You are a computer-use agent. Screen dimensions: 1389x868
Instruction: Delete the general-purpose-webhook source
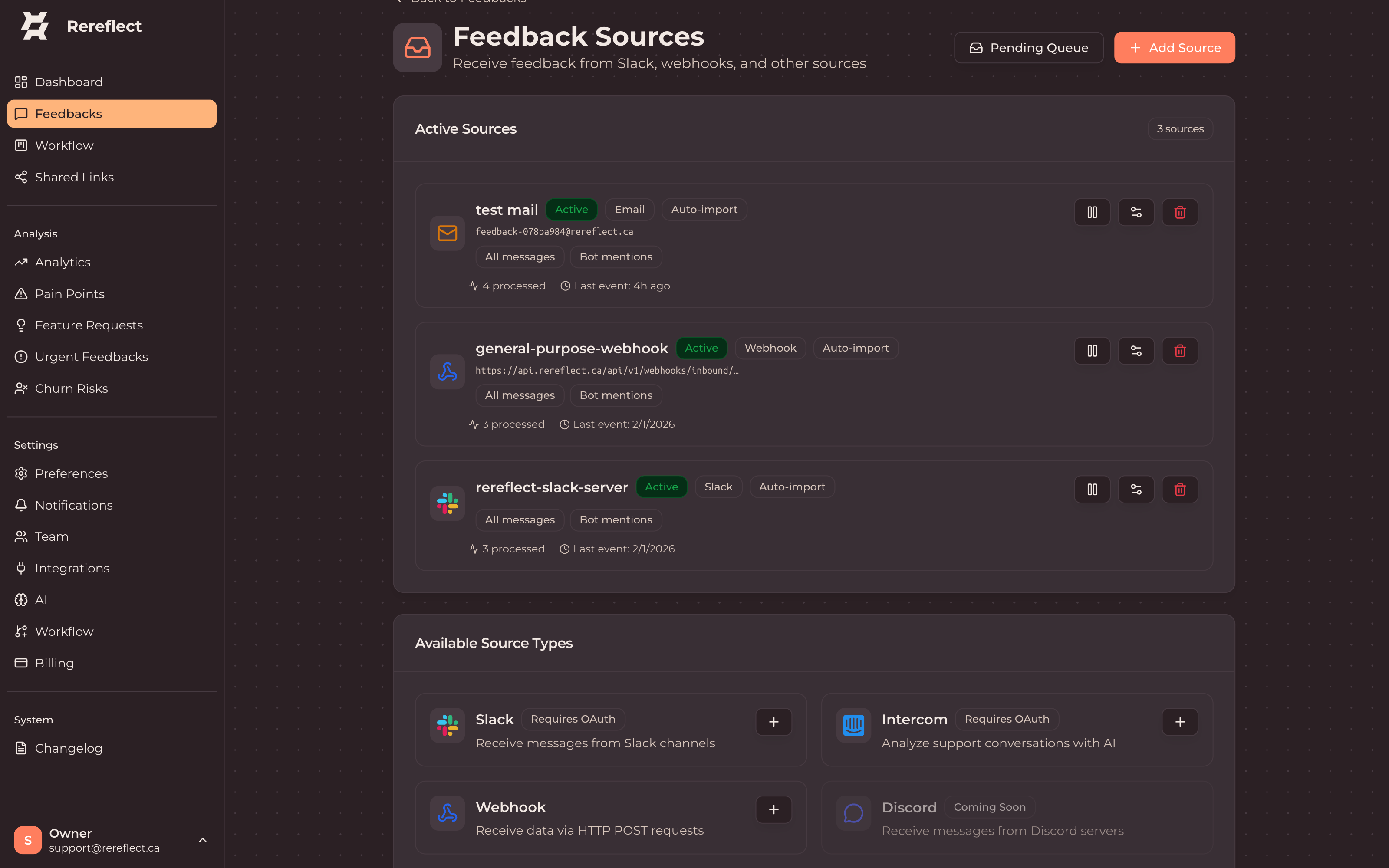[1180, 351]
